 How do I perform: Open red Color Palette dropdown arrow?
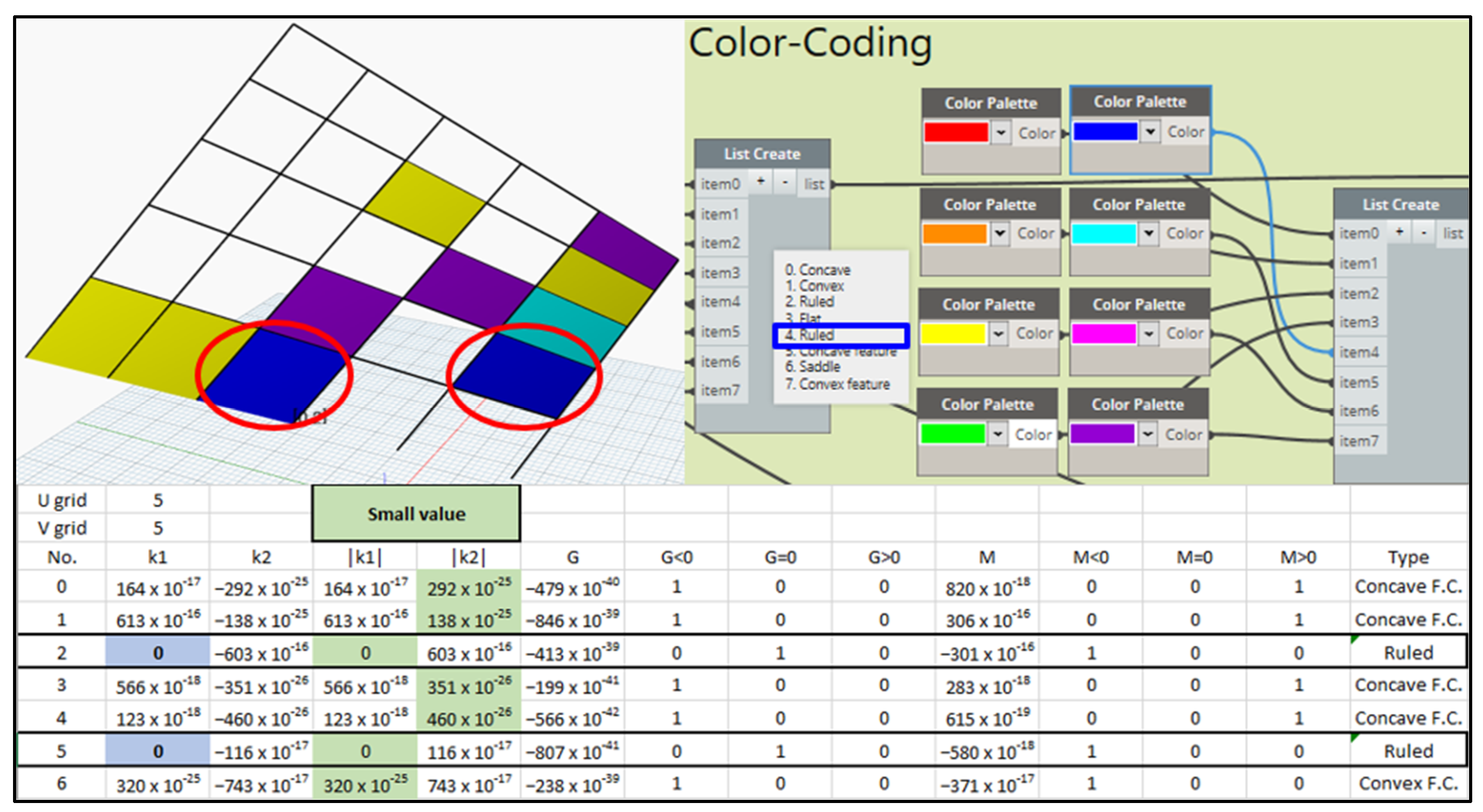(1001, 133)
